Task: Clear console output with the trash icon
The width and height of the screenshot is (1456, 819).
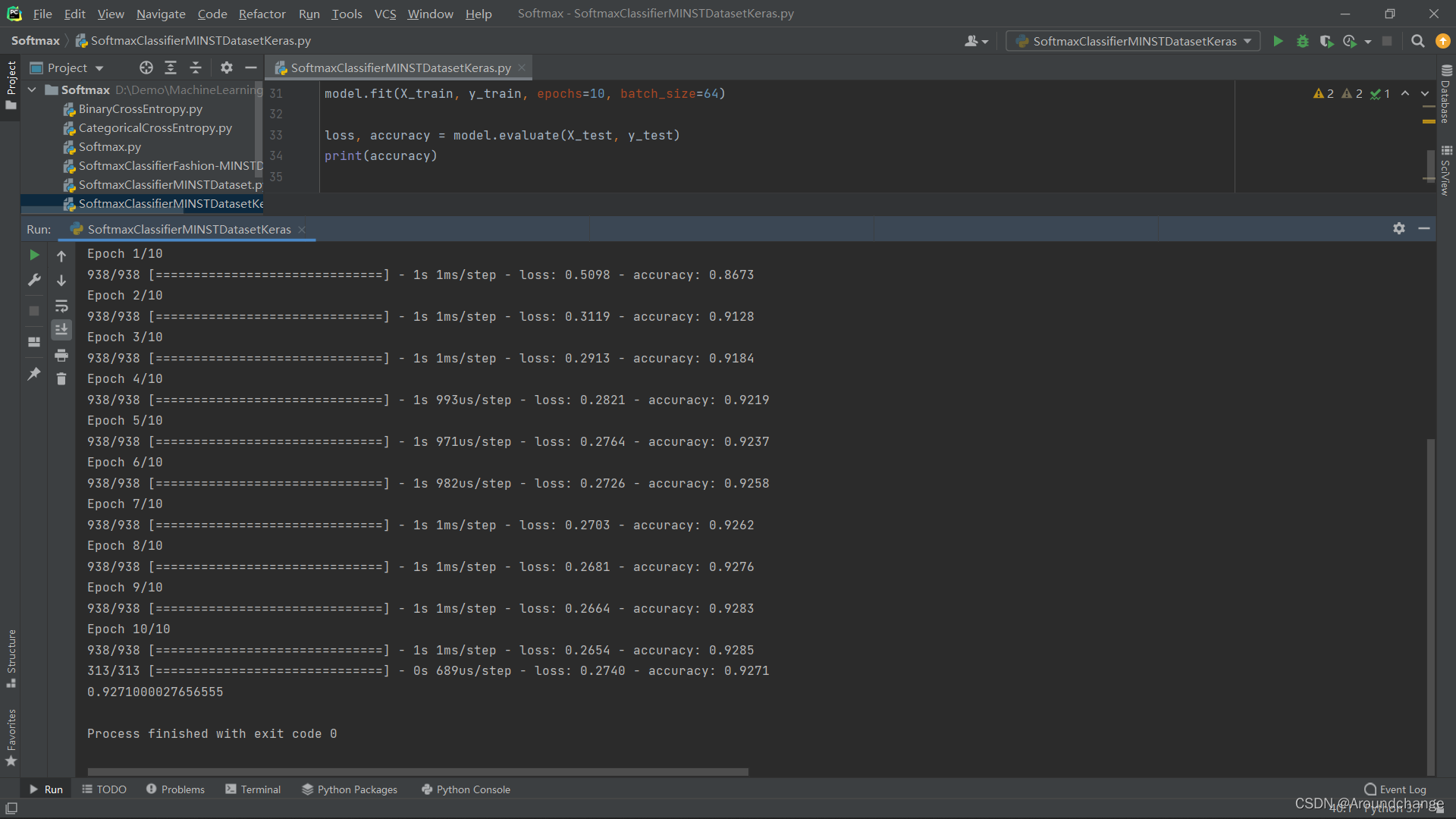Action: coord(61,379)
